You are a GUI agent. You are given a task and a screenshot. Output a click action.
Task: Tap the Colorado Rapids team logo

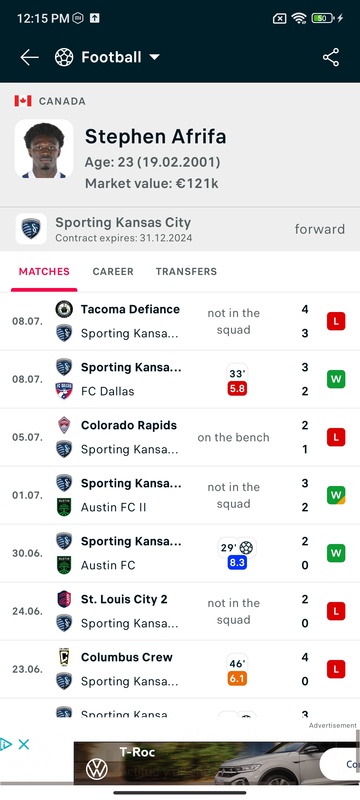point(64,425)
